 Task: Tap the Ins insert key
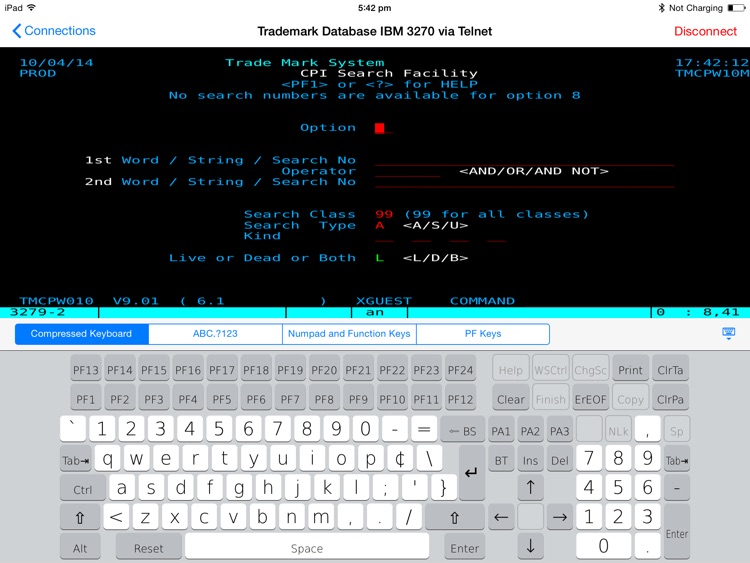[x=530, y=460]
